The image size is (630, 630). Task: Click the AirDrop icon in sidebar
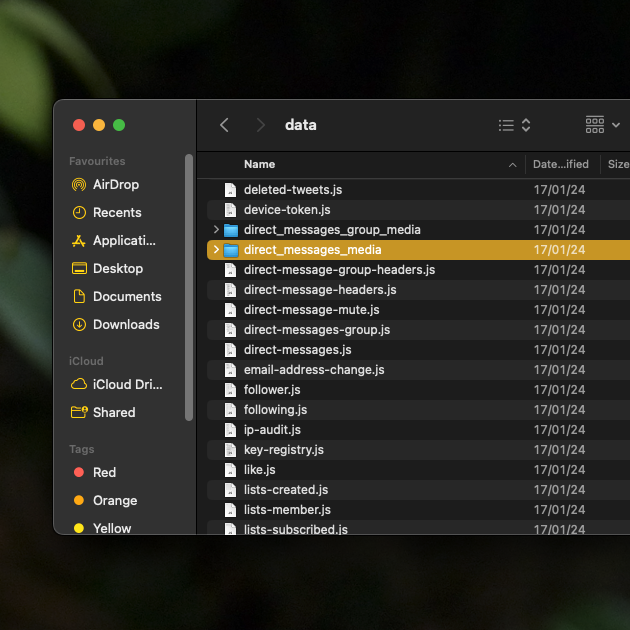tap(79, 184)
